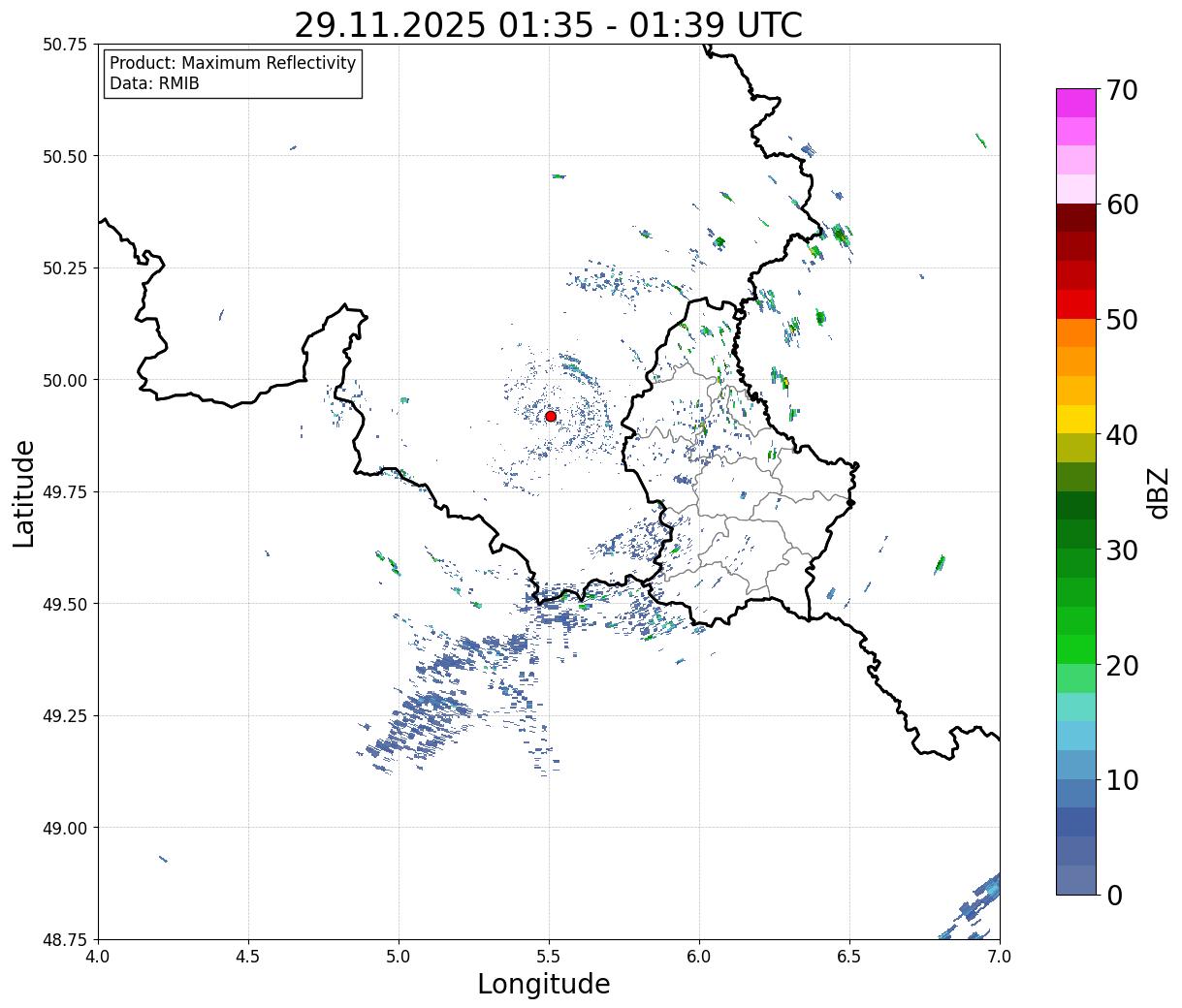Click longitude tick label 4.5
The width and height of the screenshot is (1182, 1008).
pyautogui.click(x=248, y=957)
